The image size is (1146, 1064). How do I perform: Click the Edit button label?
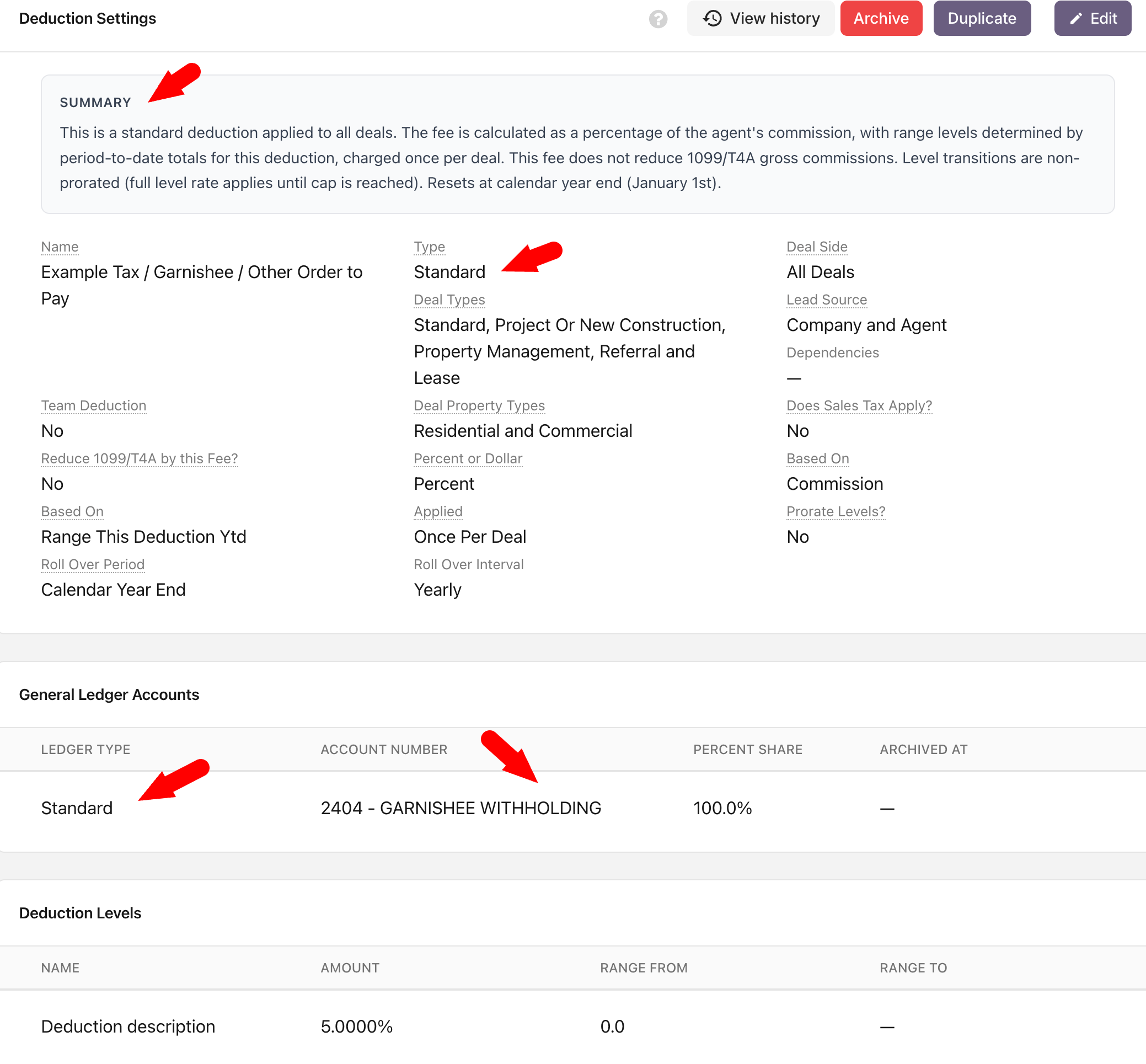pos(1104,18)
